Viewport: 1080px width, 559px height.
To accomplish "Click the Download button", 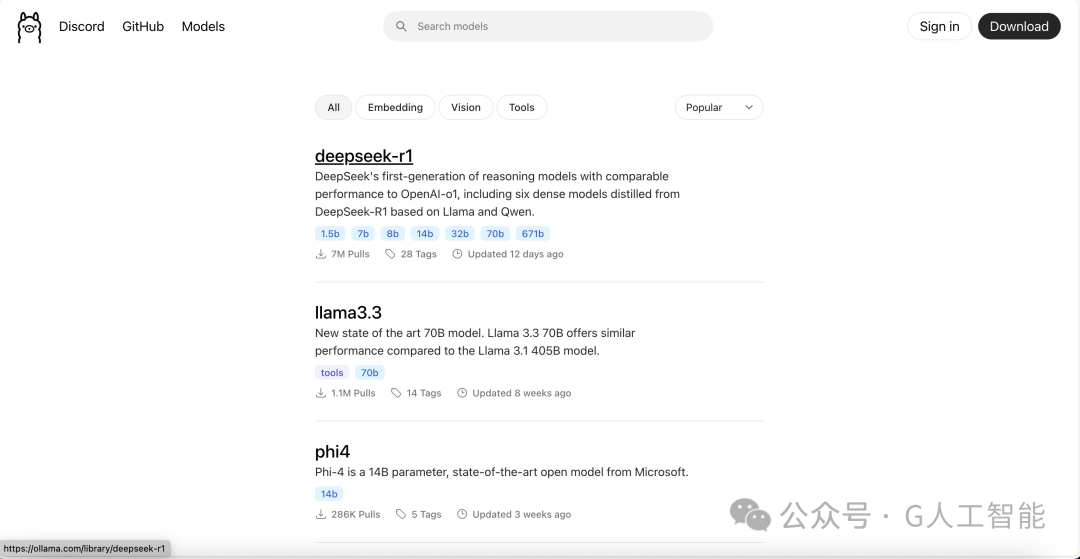I will [1019, 26].
